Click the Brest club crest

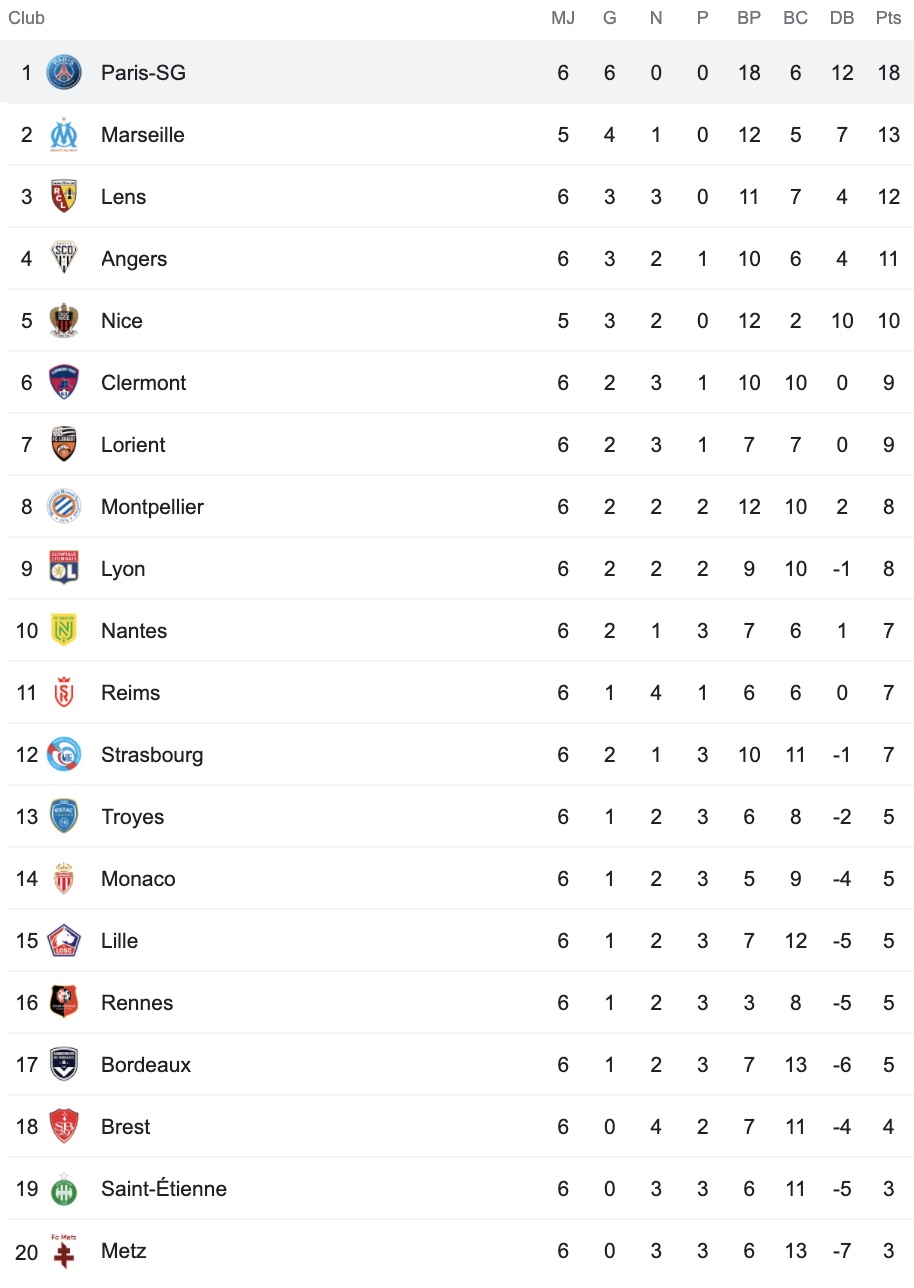click(64, 1127)
